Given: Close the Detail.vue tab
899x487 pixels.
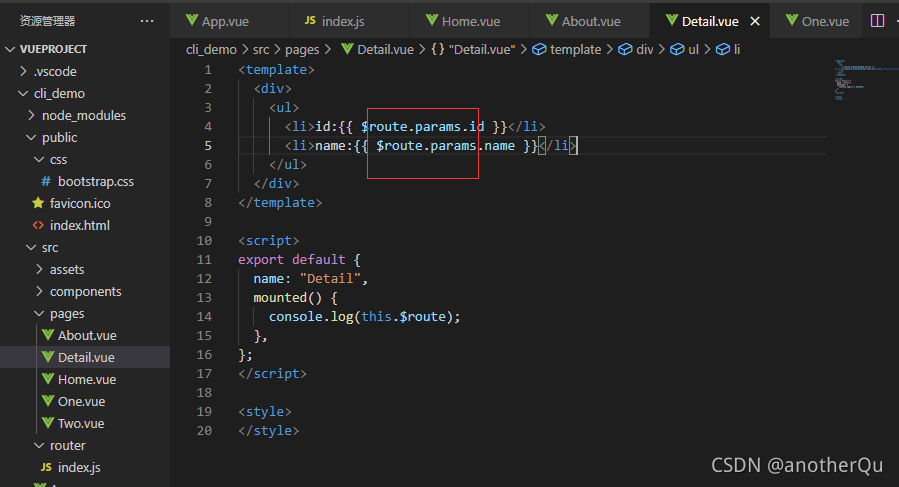Looking at the screenshot, I should 755,21.
